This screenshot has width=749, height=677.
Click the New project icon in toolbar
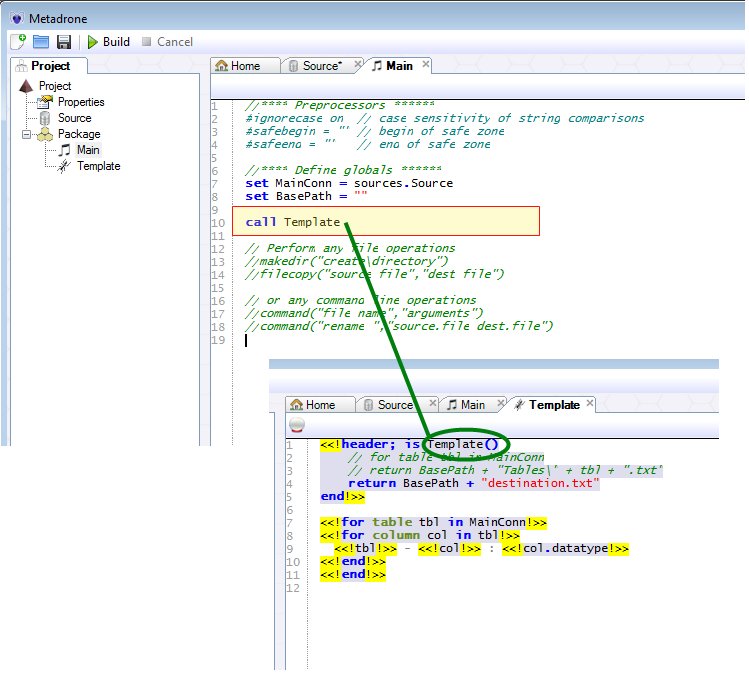[19, 42]
